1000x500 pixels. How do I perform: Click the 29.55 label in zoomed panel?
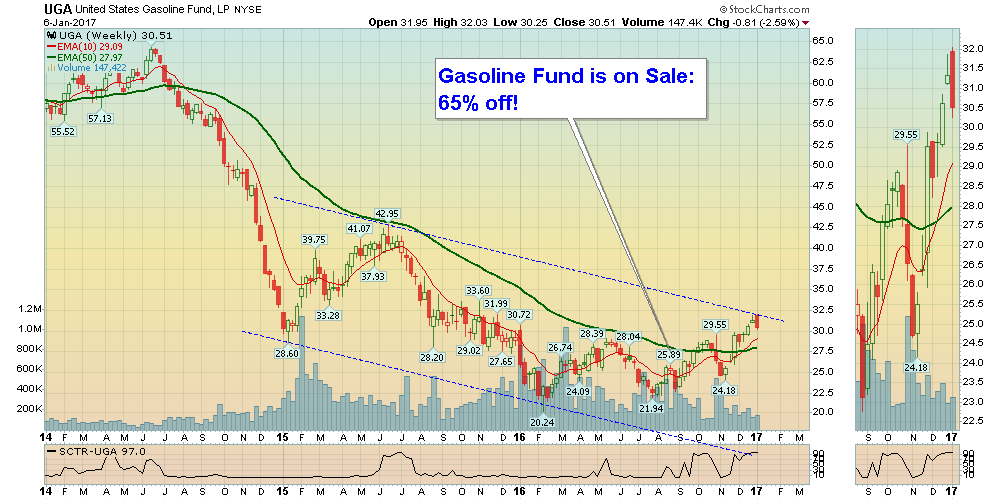(907, 135)
